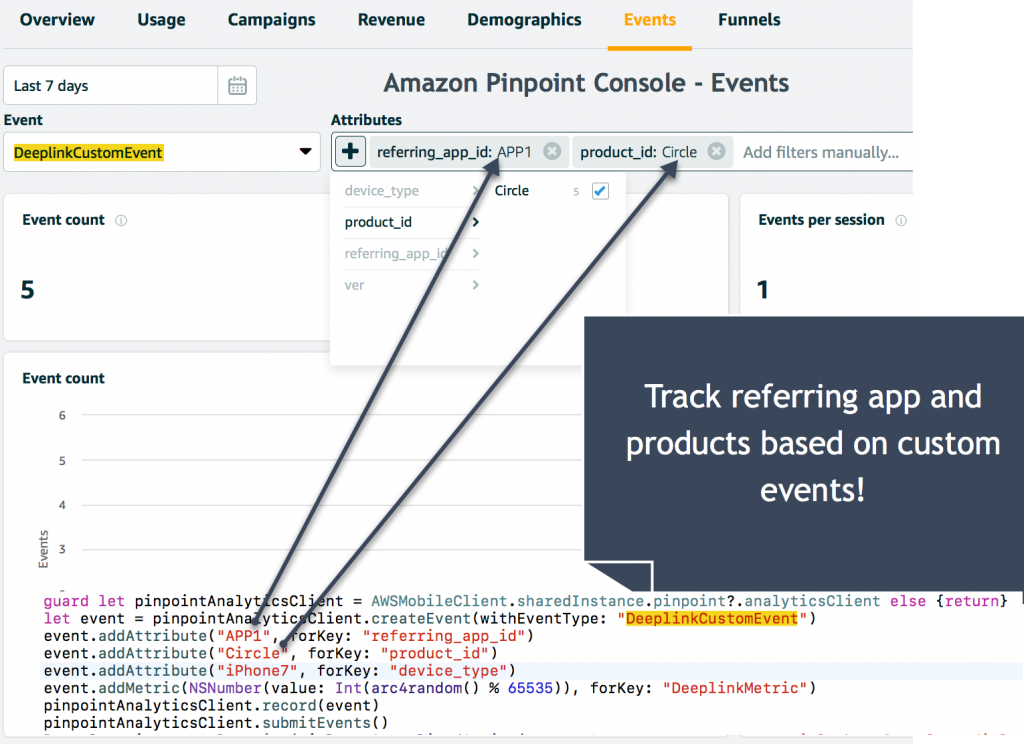The width and height of the screenshot is (1024, 744).
Task: Expand the device_type attribute
Action: pyautogui.click(x=411, y=191)
